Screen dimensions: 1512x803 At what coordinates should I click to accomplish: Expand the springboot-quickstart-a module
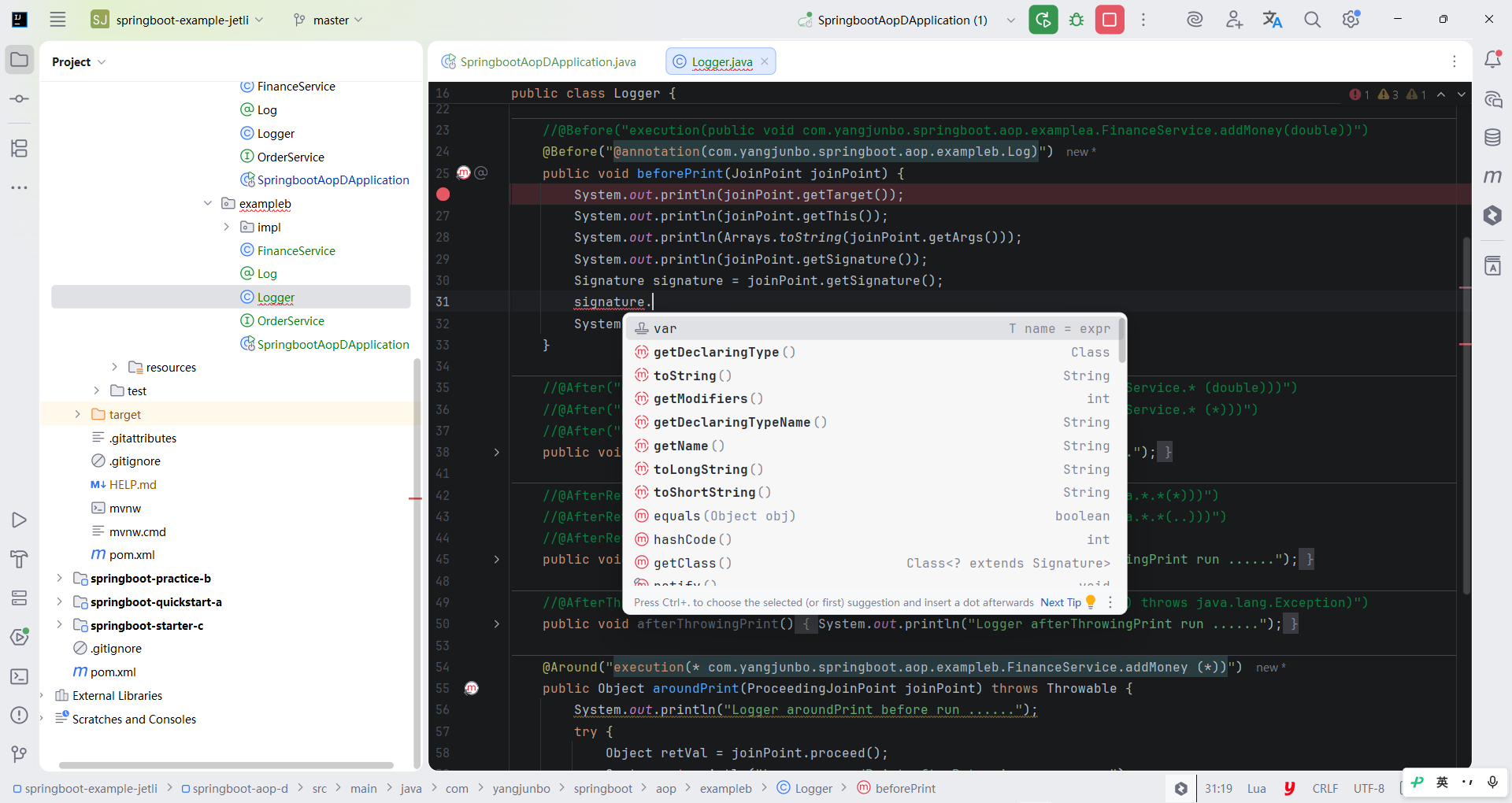coord(59,601)
